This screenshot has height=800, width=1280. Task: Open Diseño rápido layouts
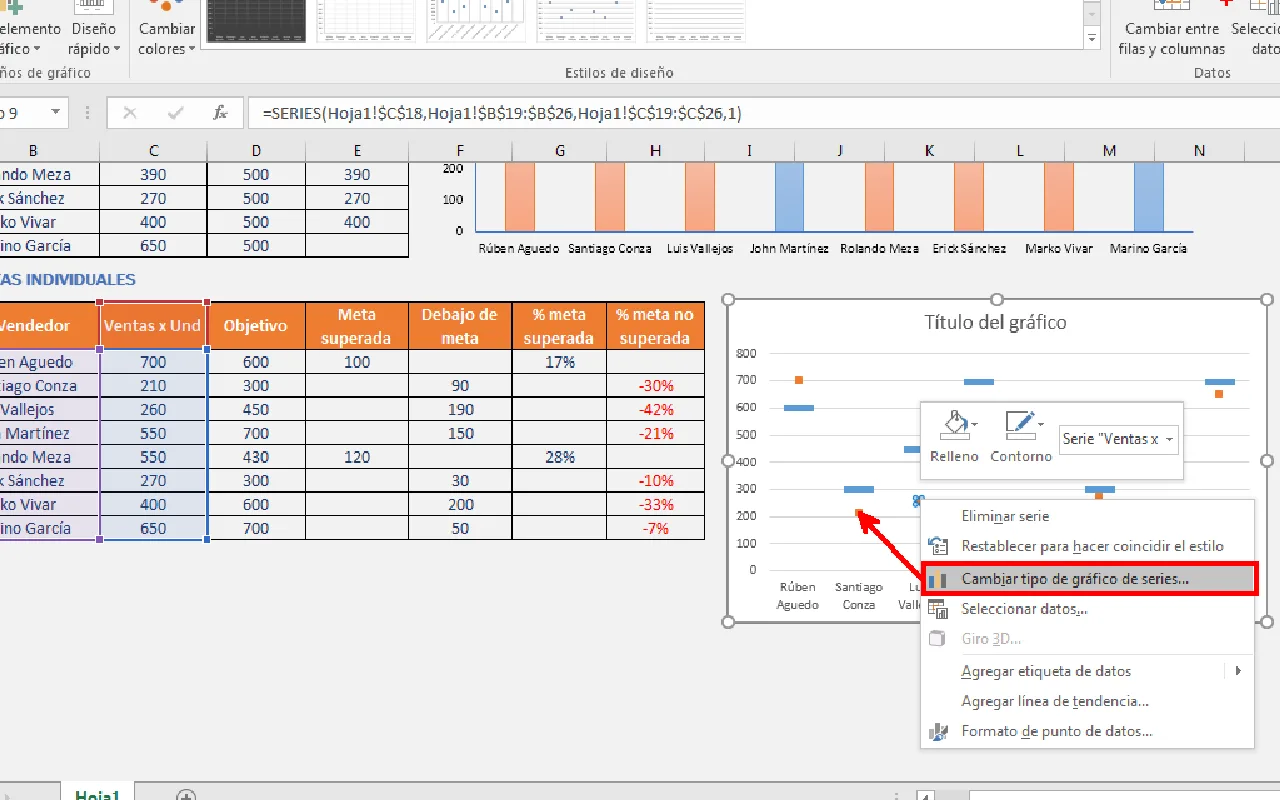[93, 29]
